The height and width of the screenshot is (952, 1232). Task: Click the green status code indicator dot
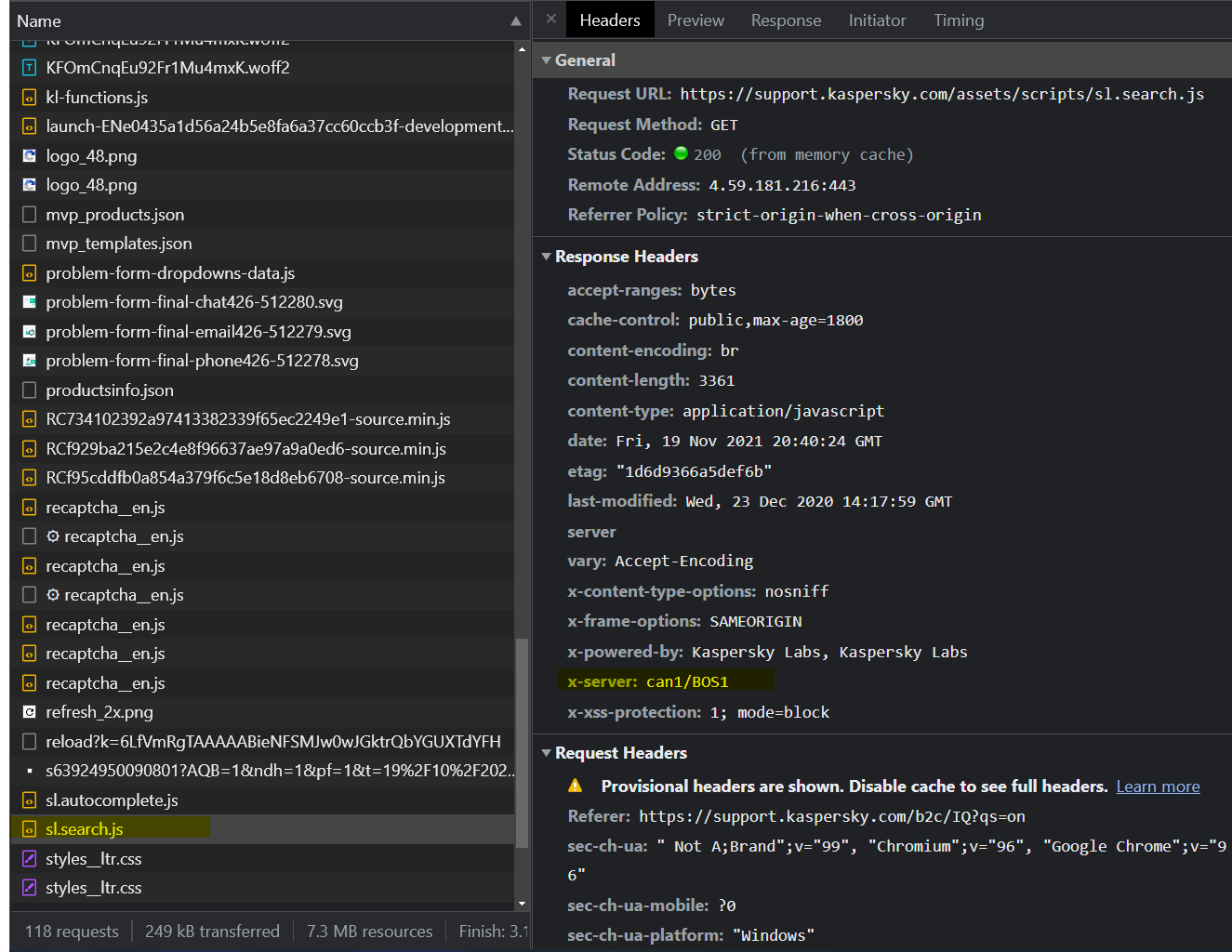pos(681,153)
